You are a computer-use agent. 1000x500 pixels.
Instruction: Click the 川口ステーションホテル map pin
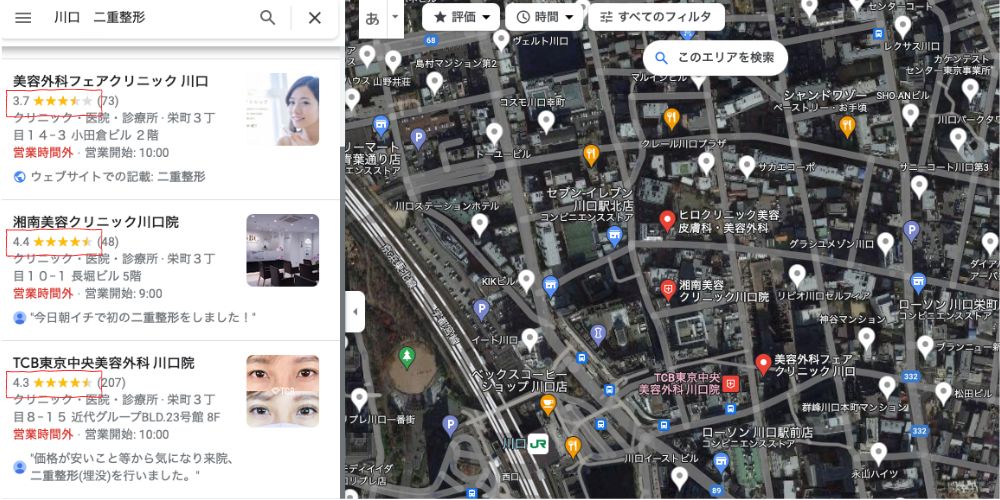480,224
